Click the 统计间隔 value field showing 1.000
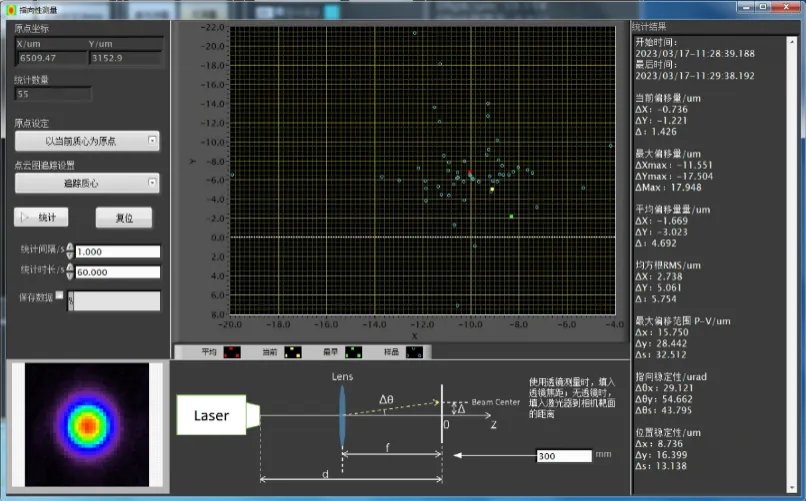 coord(118,251)
